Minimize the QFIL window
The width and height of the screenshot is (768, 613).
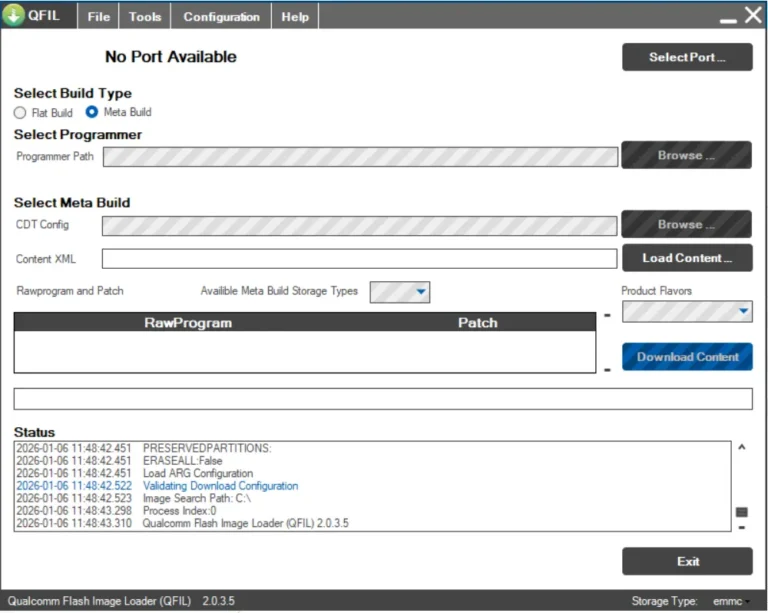728,21
